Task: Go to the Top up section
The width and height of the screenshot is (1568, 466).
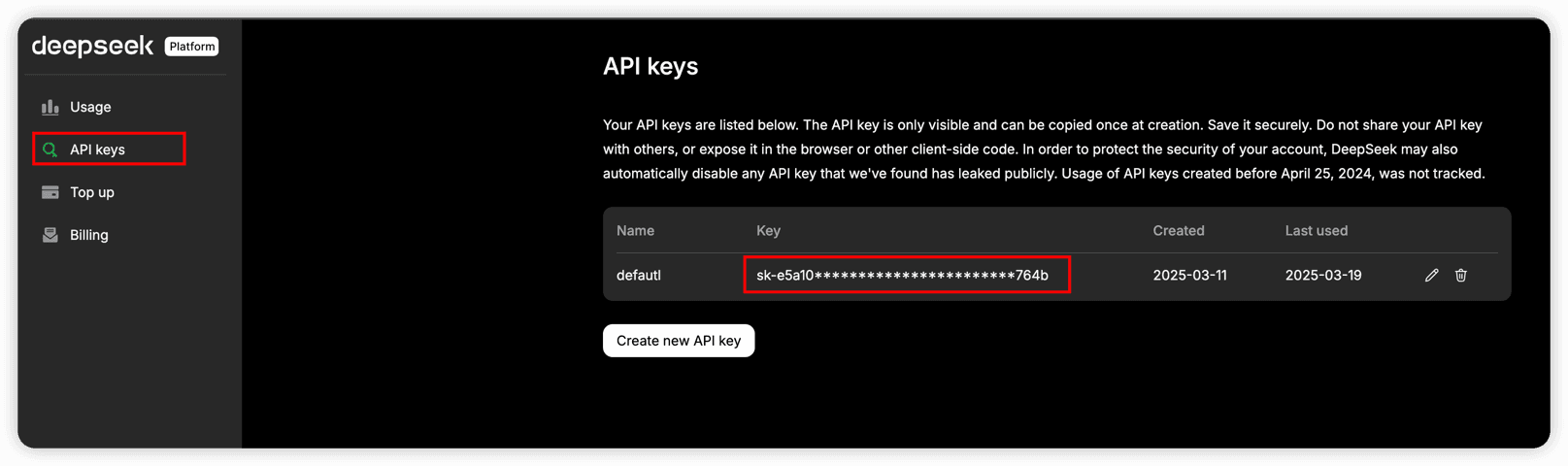Action: pyautogui.click(x=92, y=192)
